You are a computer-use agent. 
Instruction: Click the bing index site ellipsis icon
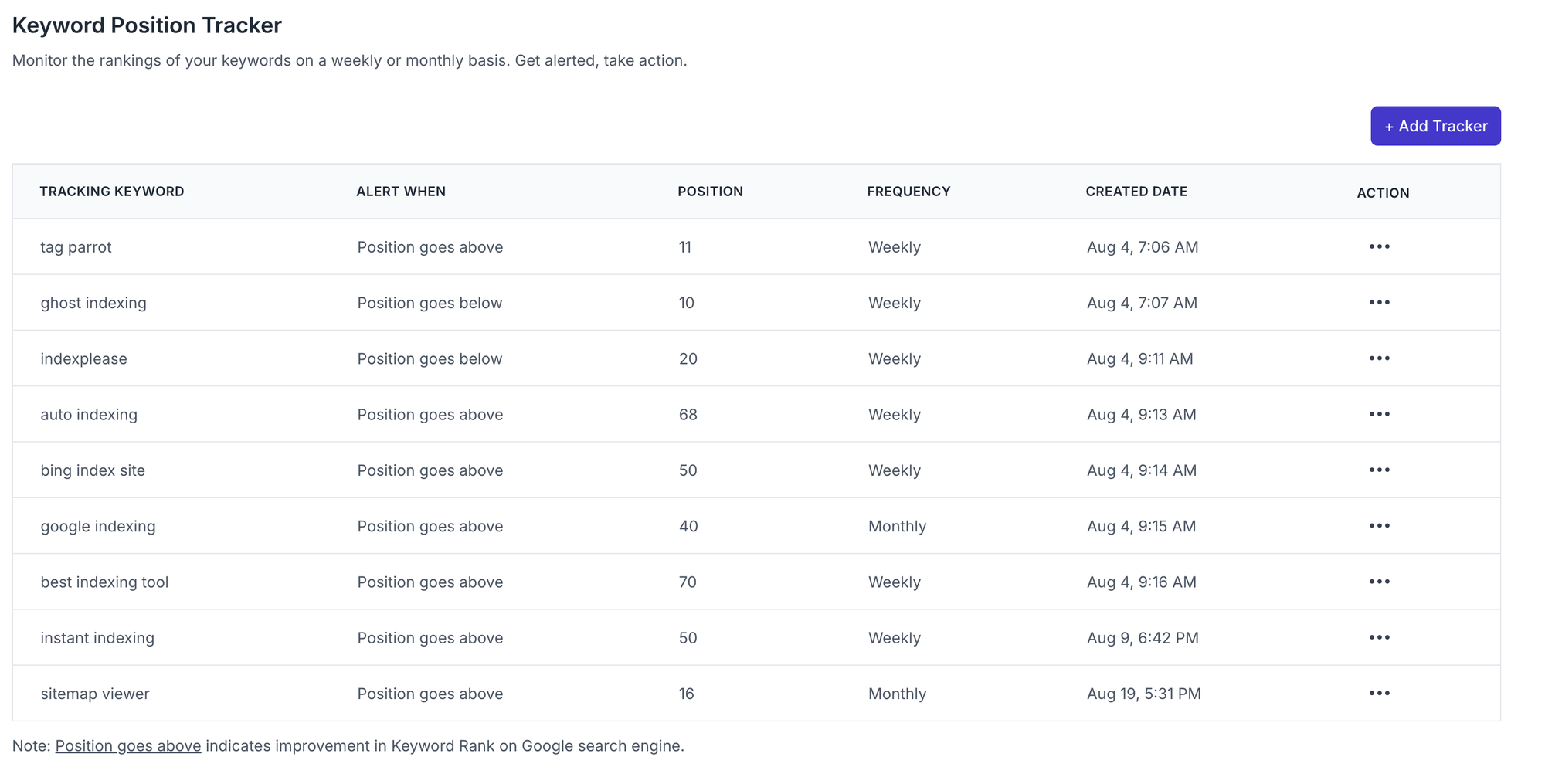[1379, 470]
